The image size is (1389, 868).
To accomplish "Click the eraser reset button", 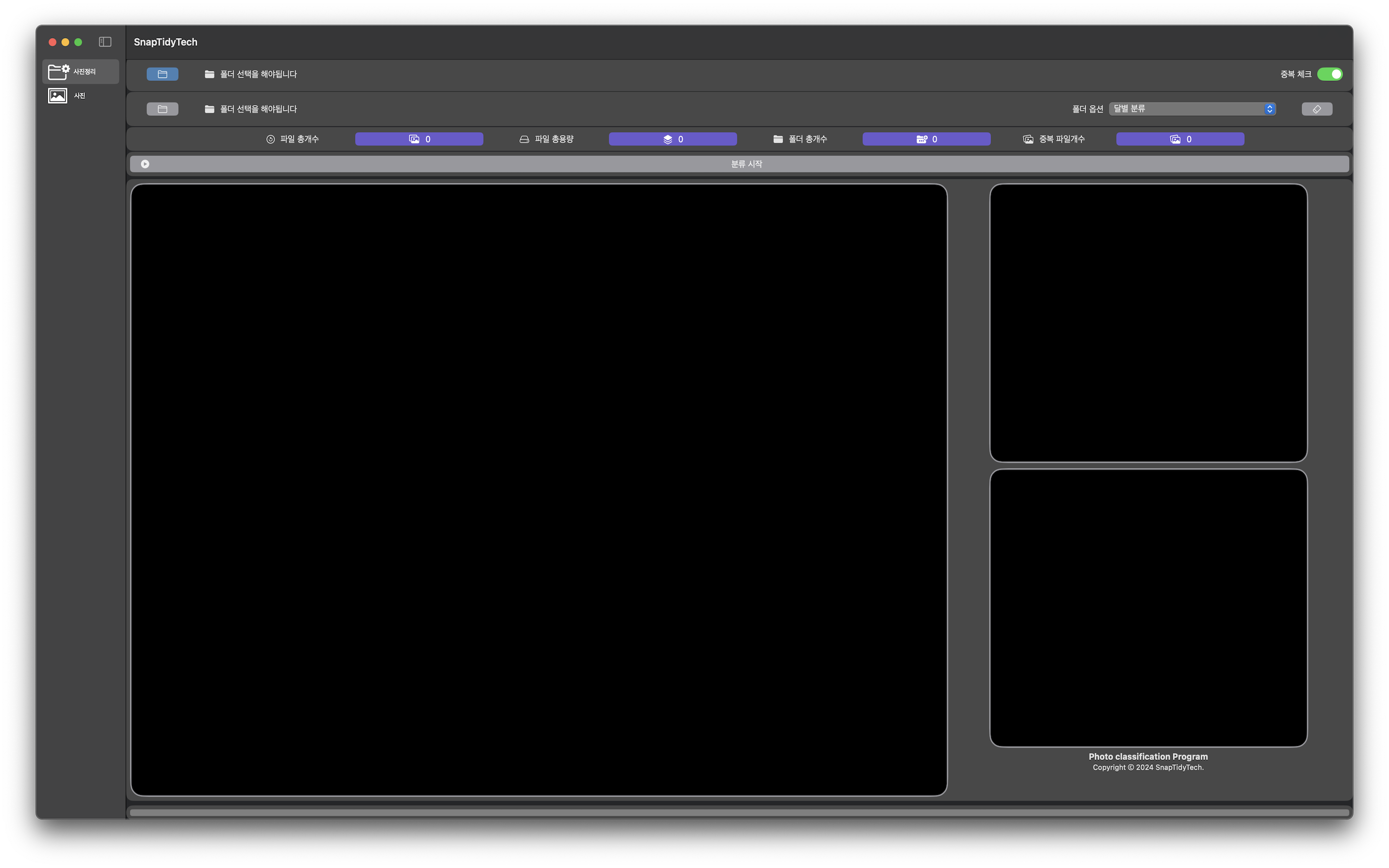I will coord(1317,109).
